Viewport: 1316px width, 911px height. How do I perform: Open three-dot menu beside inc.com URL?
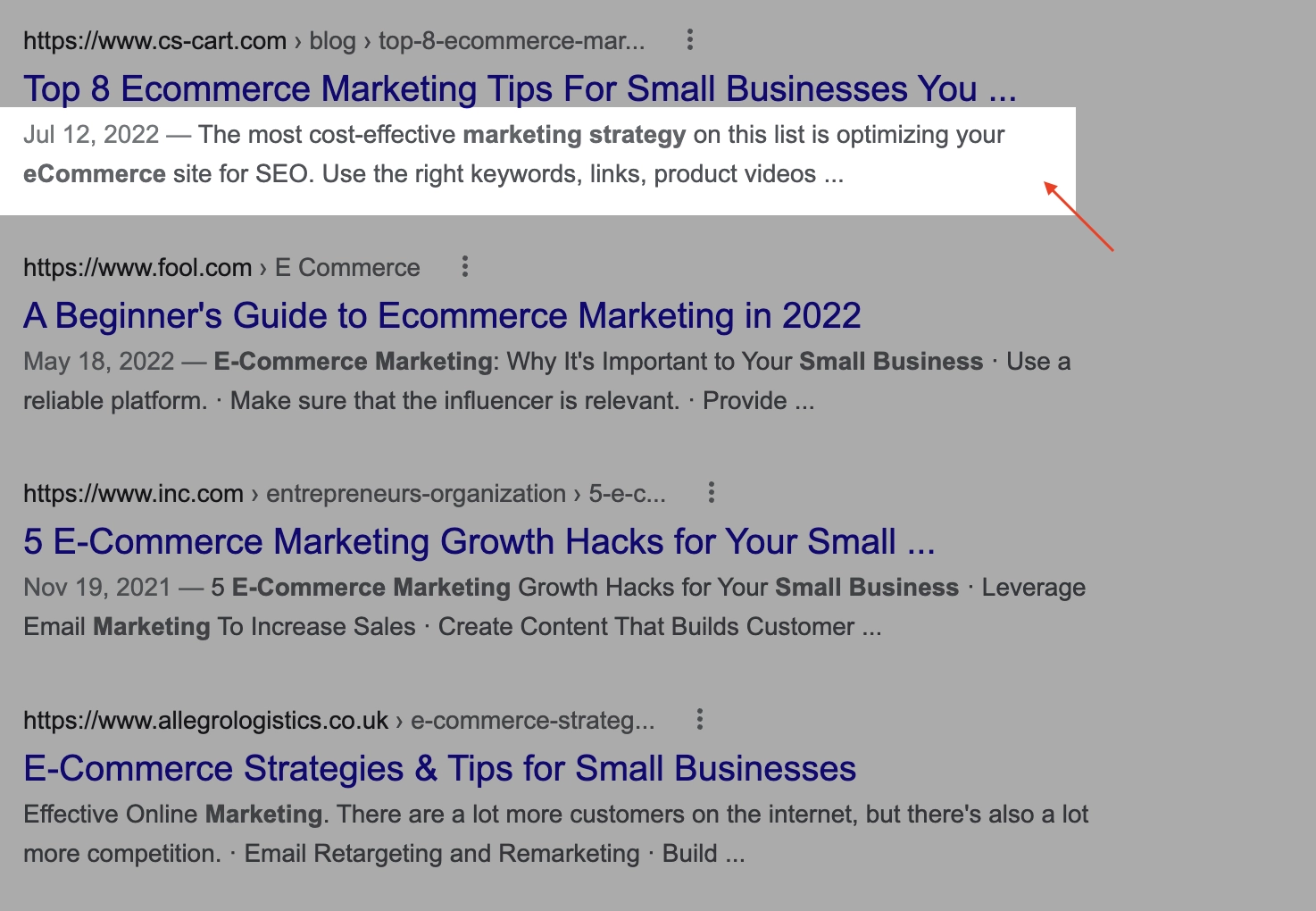711,492
